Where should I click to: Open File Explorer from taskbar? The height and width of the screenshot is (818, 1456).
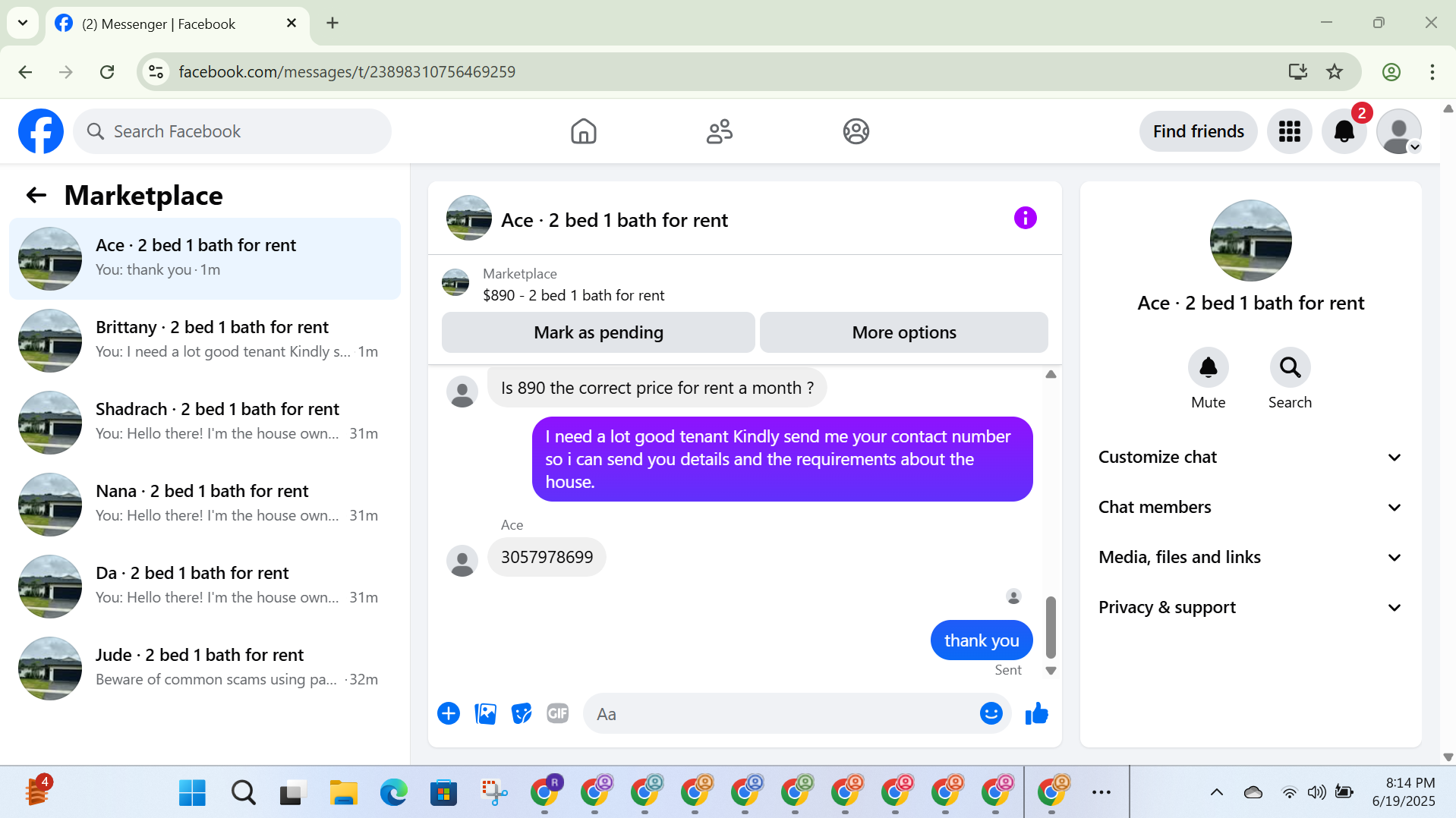click(x=343, y=792)
